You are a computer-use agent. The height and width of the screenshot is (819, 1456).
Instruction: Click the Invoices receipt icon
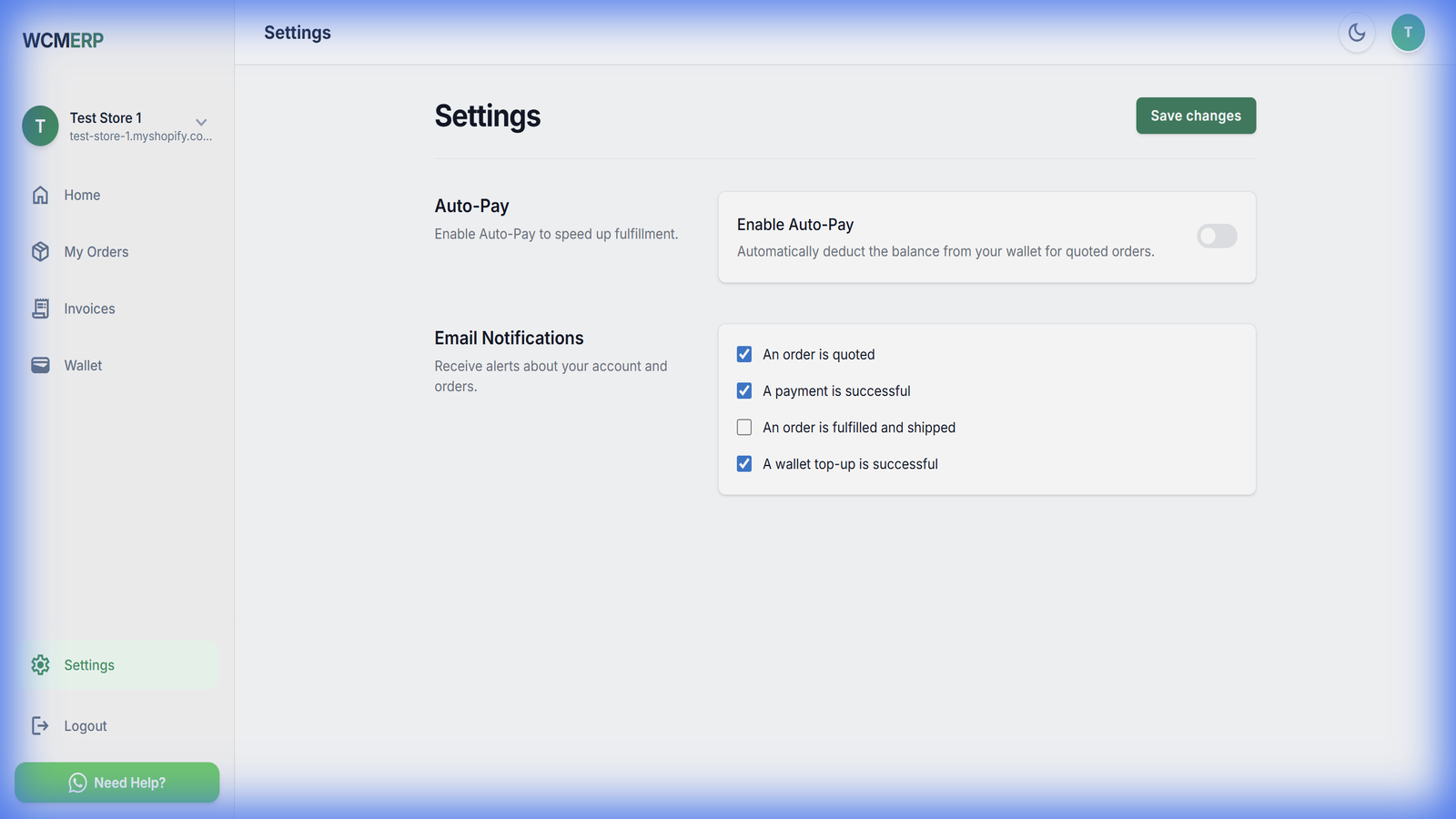[x=40, y=308]
